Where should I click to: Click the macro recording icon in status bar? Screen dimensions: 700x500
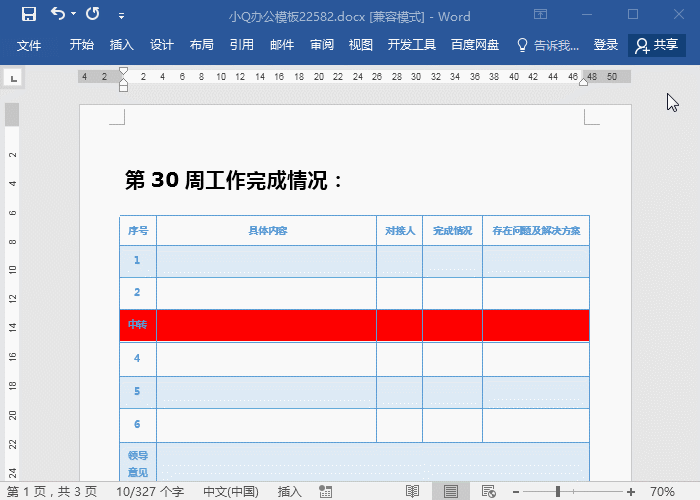pyautogui.click(x=325, y=492)
